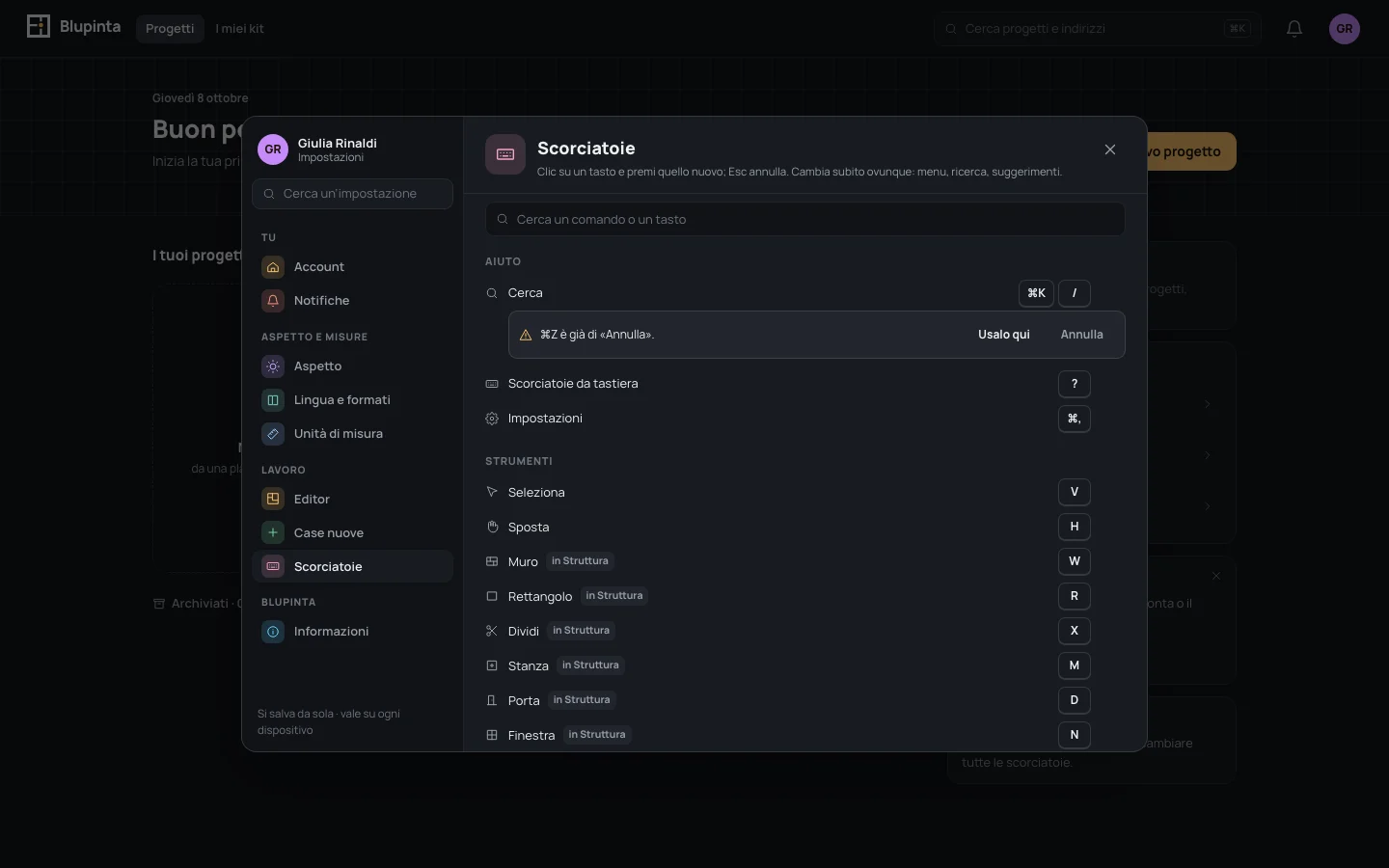Image resolution: width=1389 pixels, height=868 pixels.
Task: Click the Case nuove plus icon
Action: 273,533
